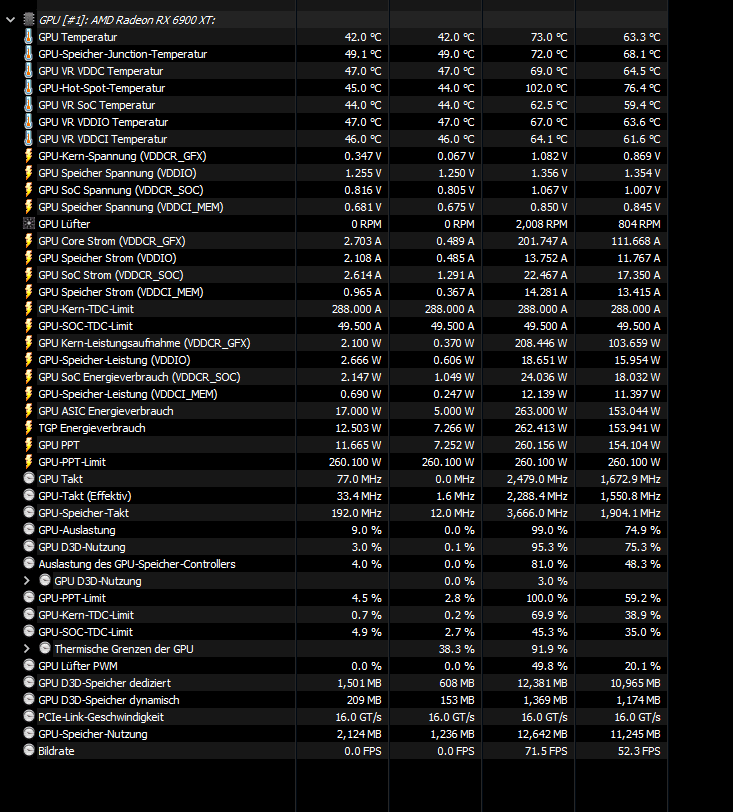Screen dimensions: 733x812
Task: Expand the Thermische Grenzen der GPU subgroup
Action: pos(27,649)
